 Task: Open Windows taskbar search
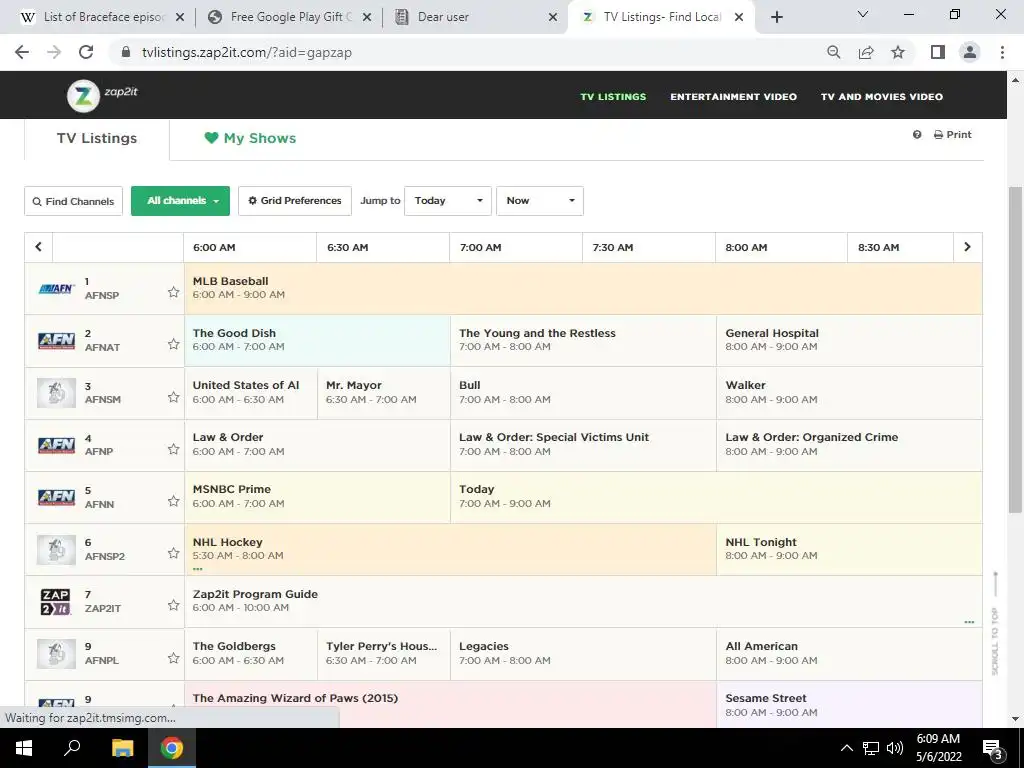tap(72, 748)
